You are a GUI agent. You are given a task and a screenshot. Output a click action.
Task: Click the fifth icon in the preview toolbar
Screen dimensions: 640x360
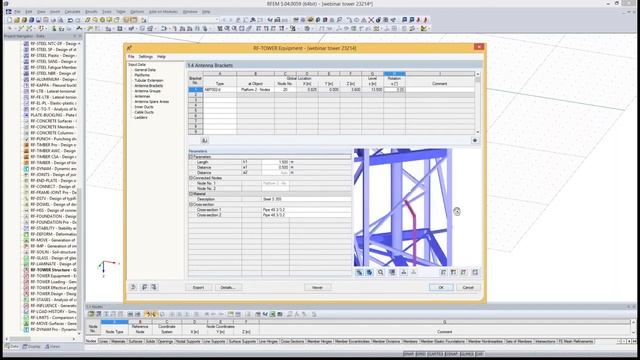pos(403,272)
